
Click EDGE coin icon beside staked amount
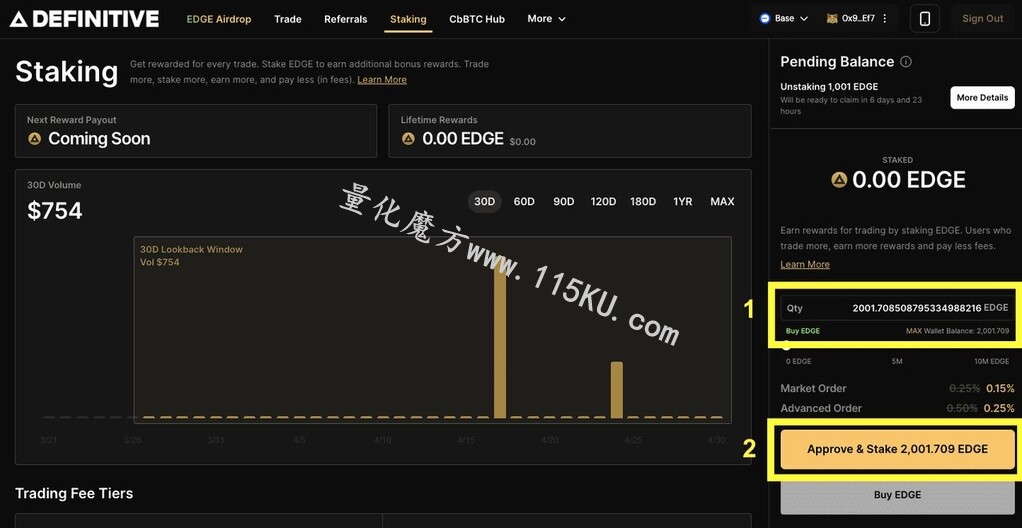[x=839, y=180]
